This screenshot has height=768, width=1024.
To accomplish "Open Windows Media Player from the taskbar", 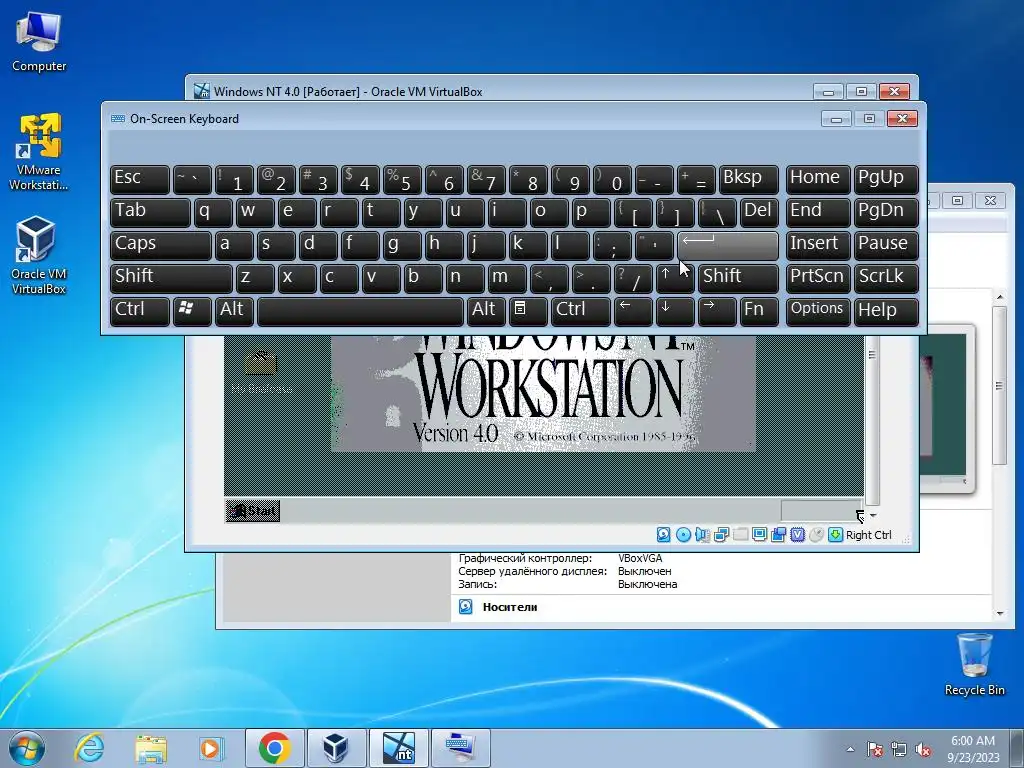I will pyautogui.click(x=211, y=748).
